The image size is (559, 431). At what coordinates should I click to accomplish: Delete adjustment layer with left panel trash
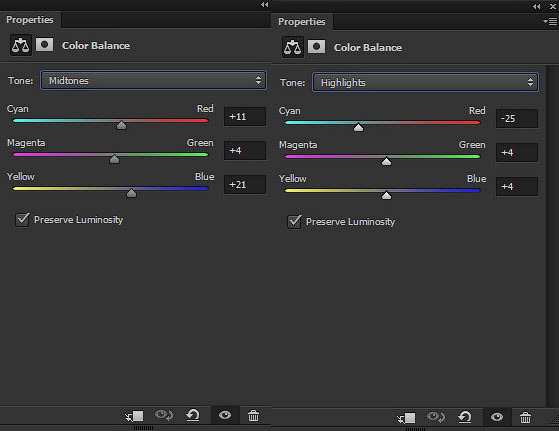tap(253, 416)
